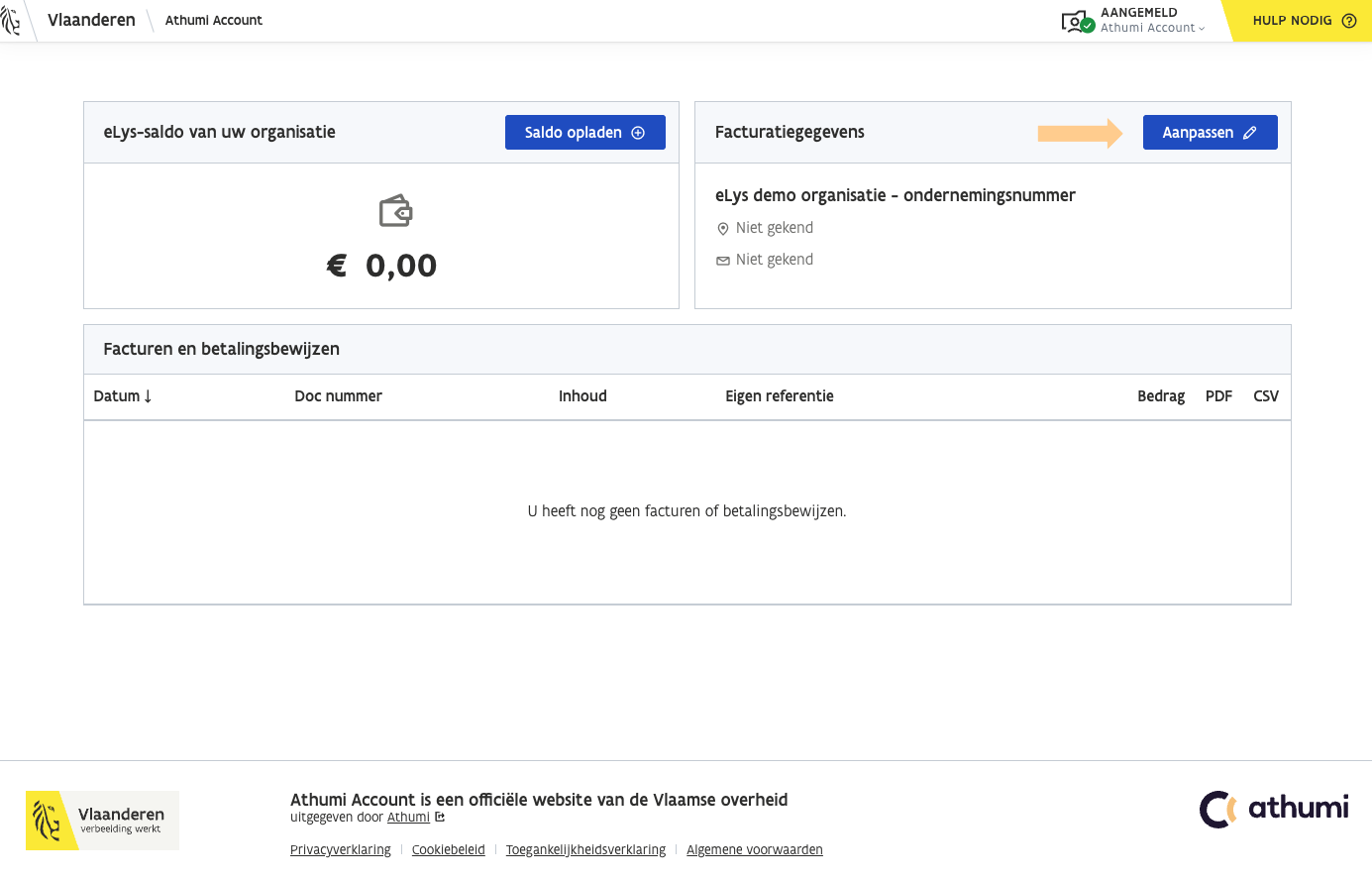Image resolution: width=1372 pixels, height=881 pixels.
Task: Open the Algemene voorwaarden link
Action: coord(754,849)
